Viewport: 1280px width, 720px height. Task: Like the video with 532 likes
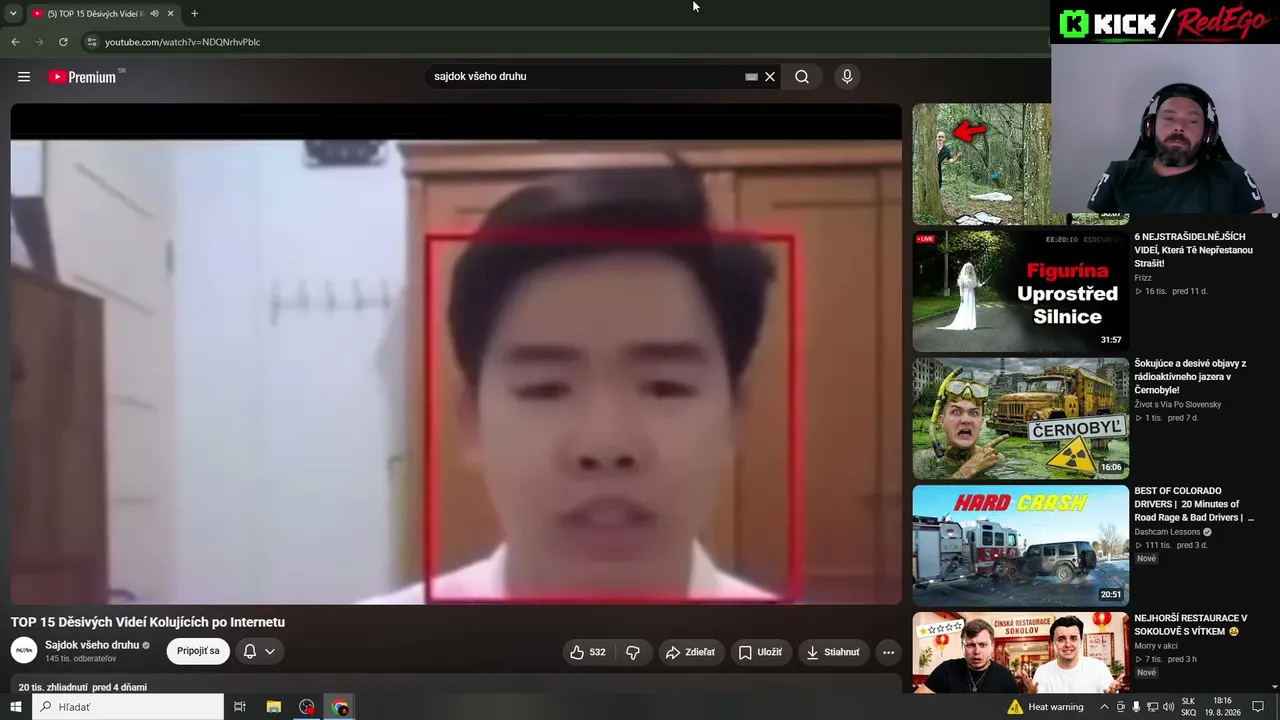click(x=588, y=652)
